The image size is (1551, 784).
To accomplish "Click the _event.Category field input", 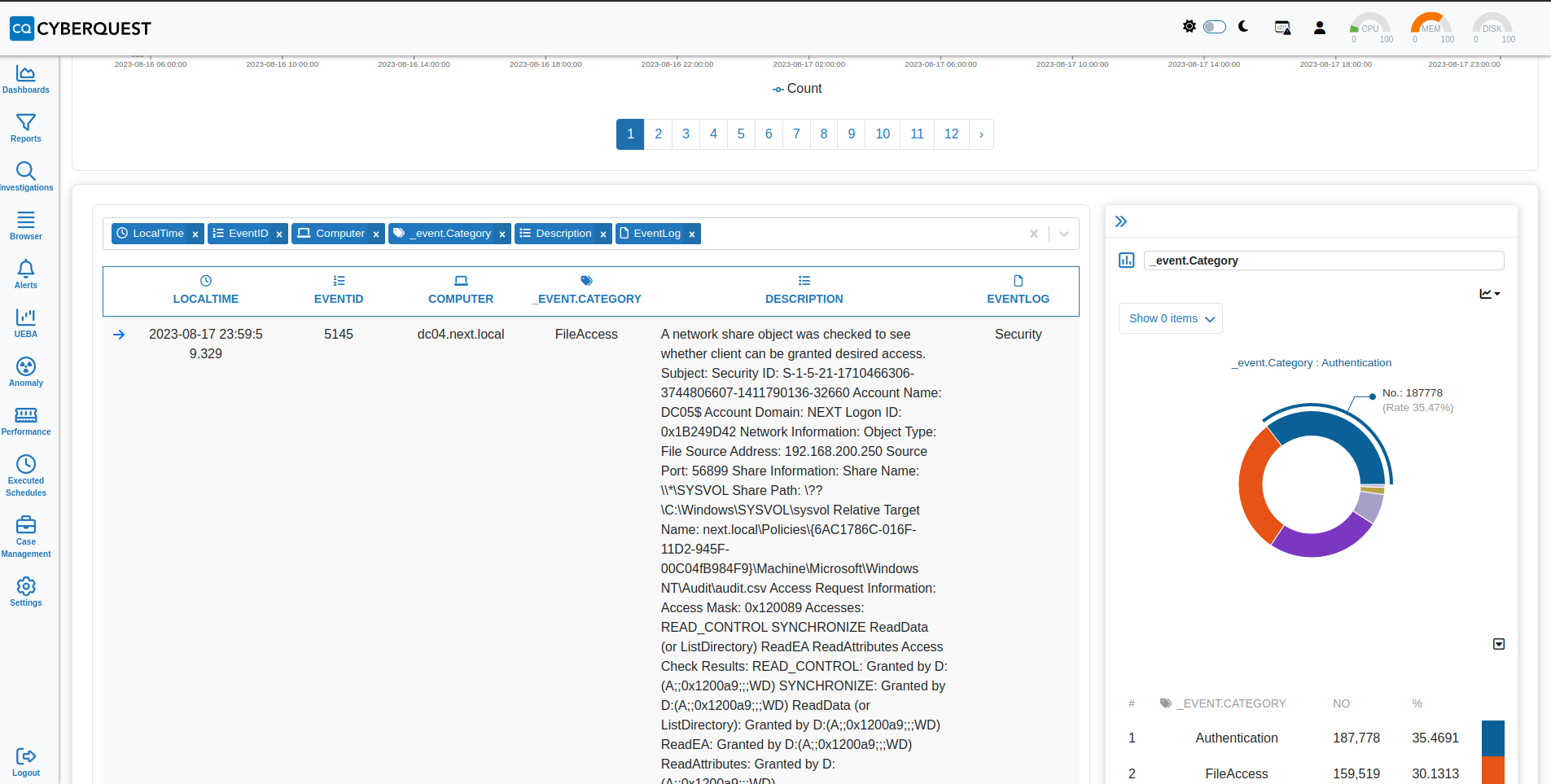I will [1324, 261].
